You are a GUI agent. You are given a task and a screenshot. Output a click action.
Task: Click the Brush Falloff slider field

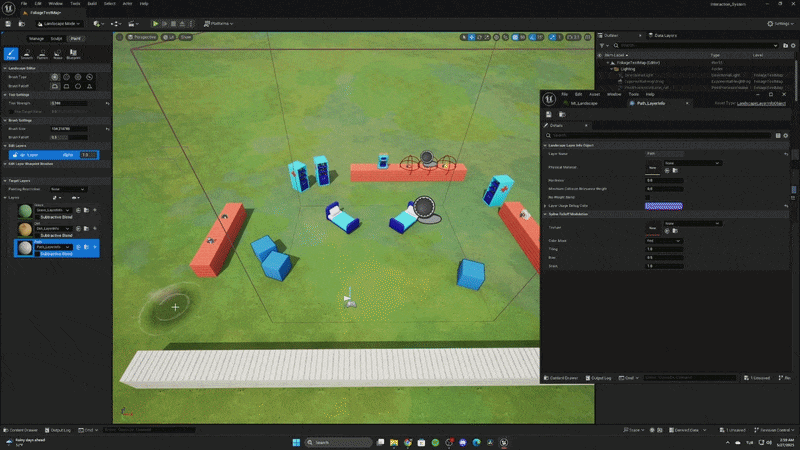click(69, 137)
